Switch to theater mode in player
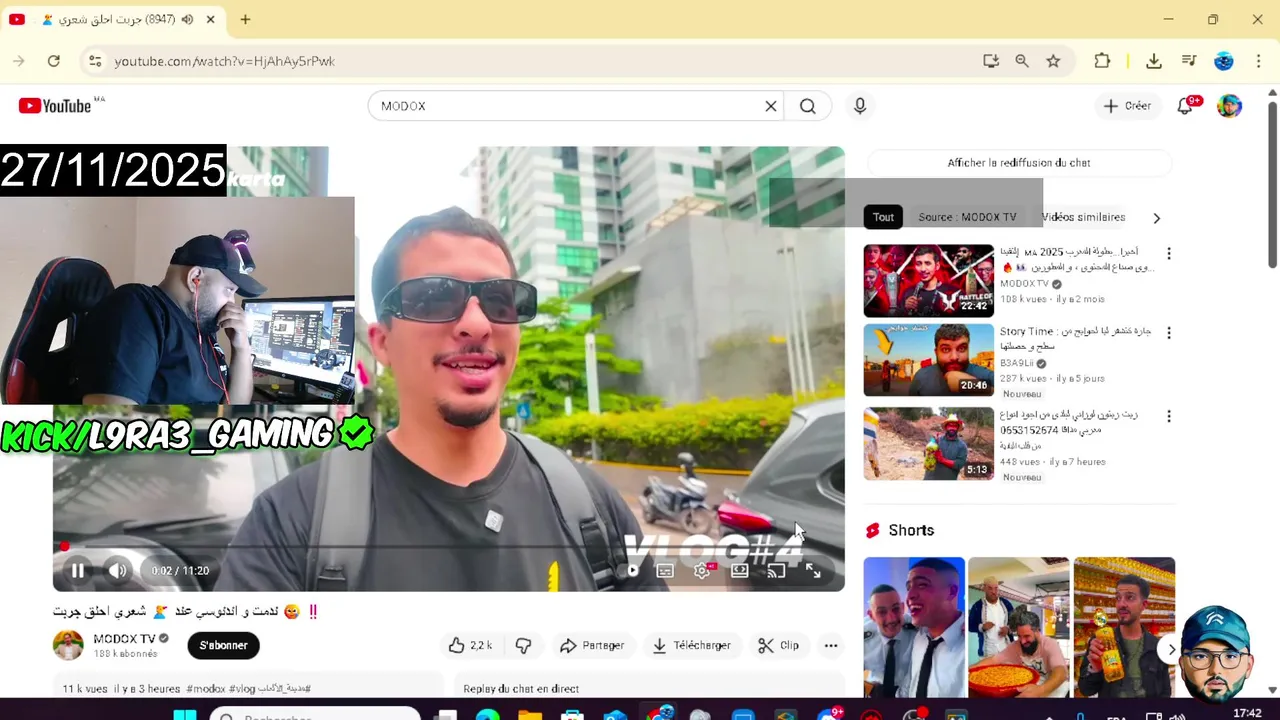The height and width of the screenshot is (720, 1280). point(740,571)
